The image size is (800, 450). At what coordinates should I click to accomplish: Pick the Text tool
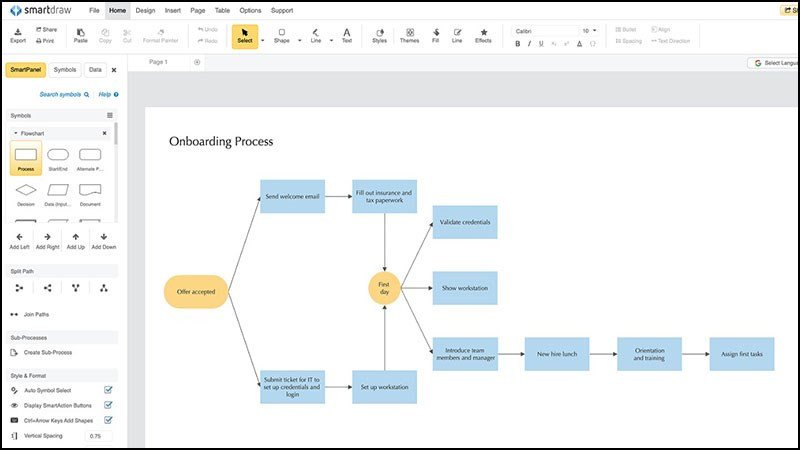coord(347,35)
